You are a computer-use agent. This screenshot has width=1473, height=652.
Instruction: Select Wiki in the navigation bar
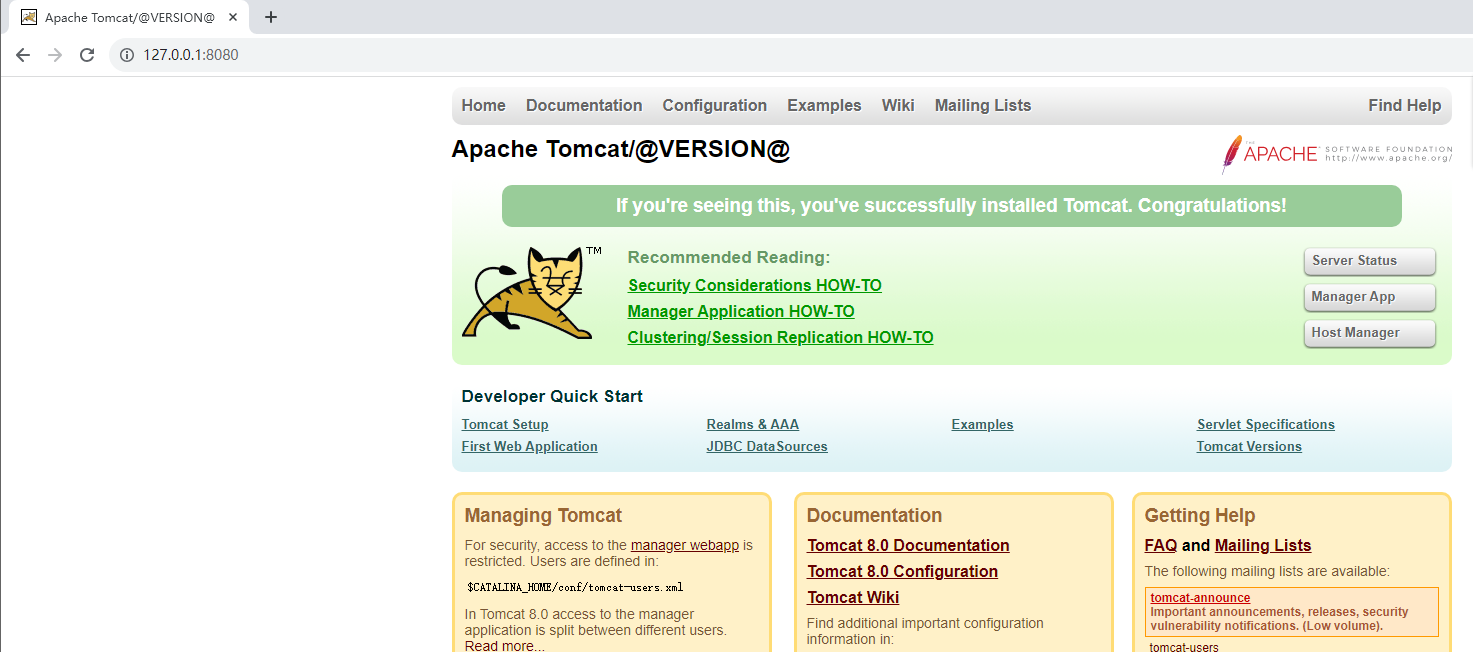pos(898,105)
